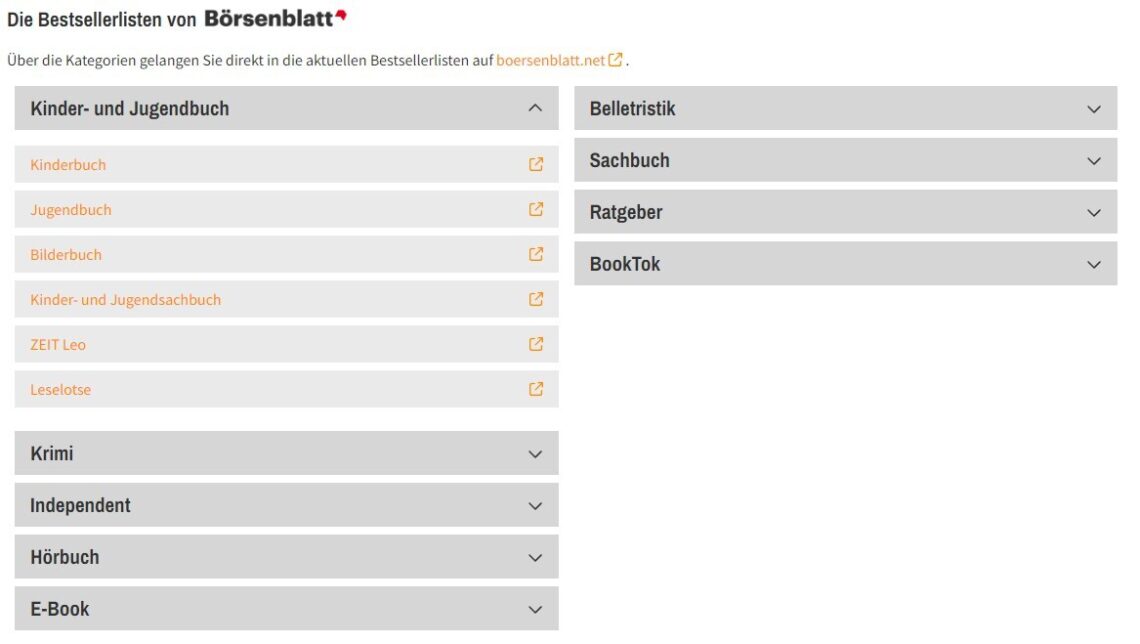1140x644 pixels.
Task: Click external link icon beside Leselotse
Action: click(x=536, y=389)
